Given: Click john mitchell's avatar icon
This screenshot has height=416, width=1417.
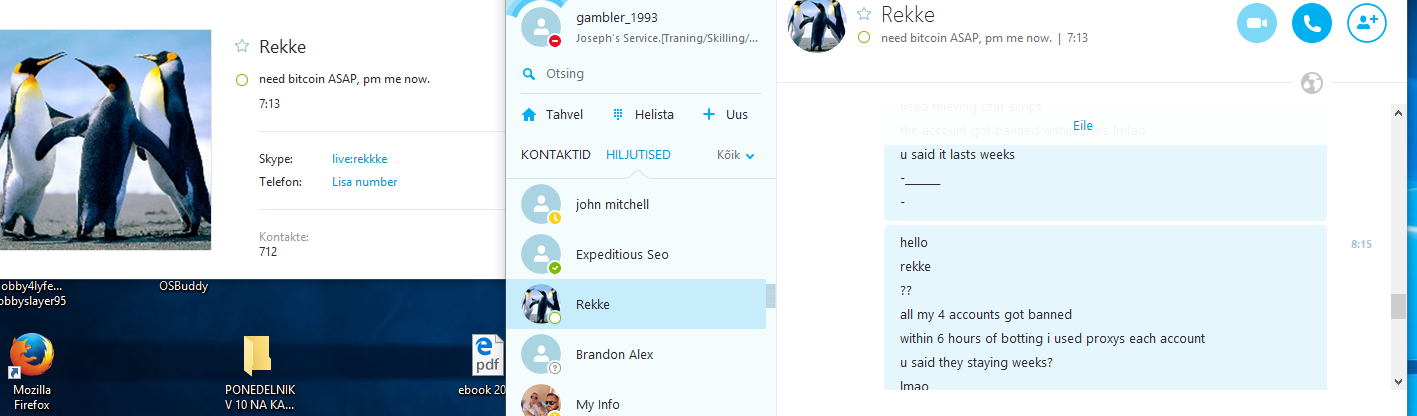Looking at the screenshot, I should 541,204.
